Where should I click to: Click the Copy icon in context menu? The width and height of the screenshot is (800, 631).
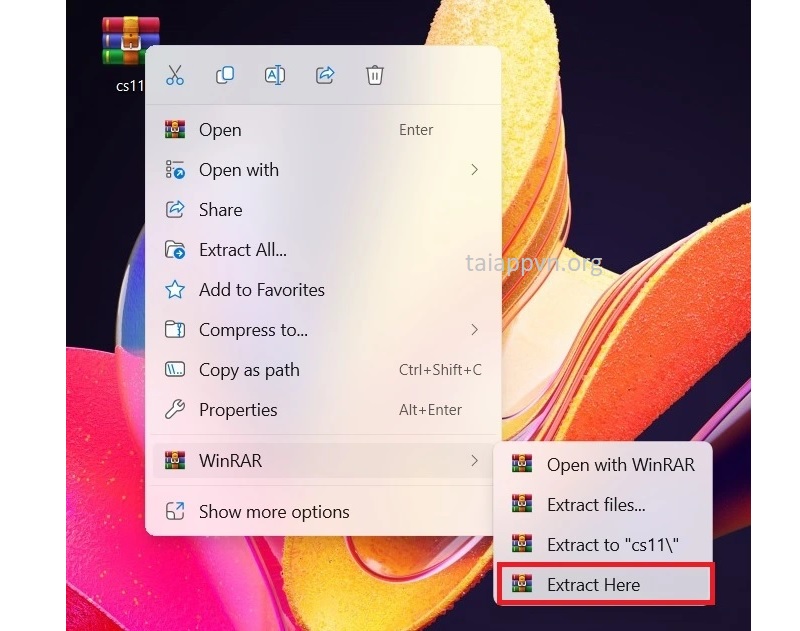click(x=225, y=75)
